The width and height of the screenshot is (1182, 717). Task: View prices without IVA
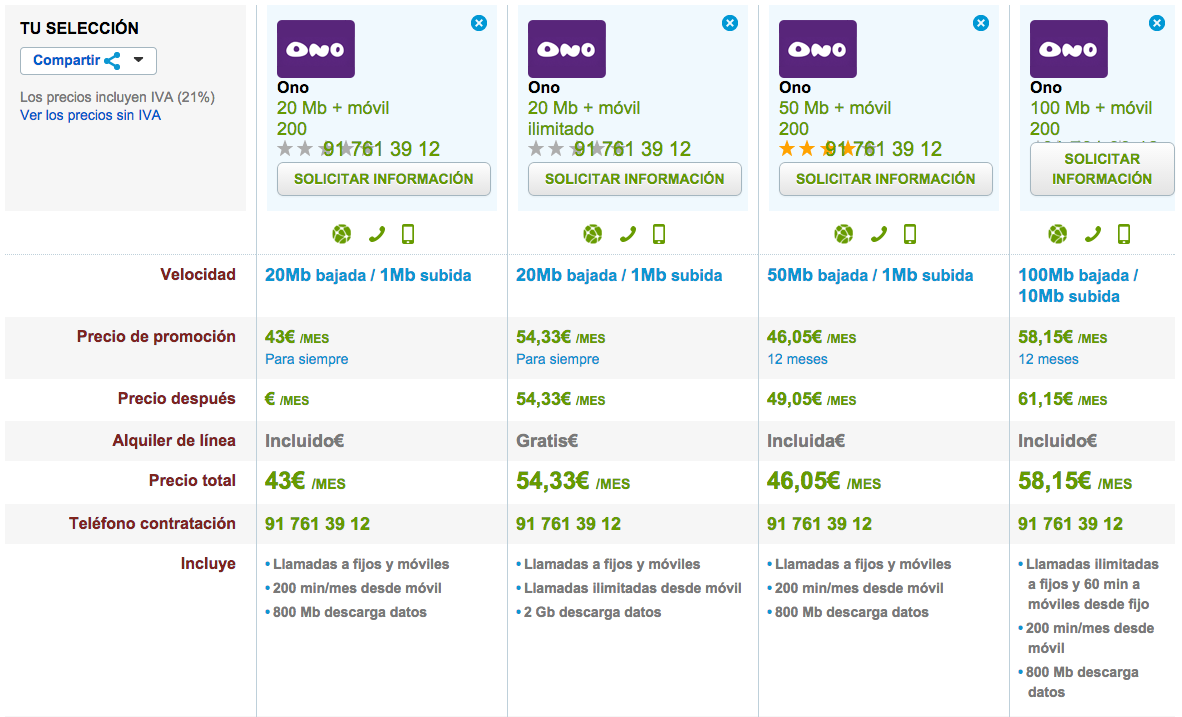[x=90, y=115]
